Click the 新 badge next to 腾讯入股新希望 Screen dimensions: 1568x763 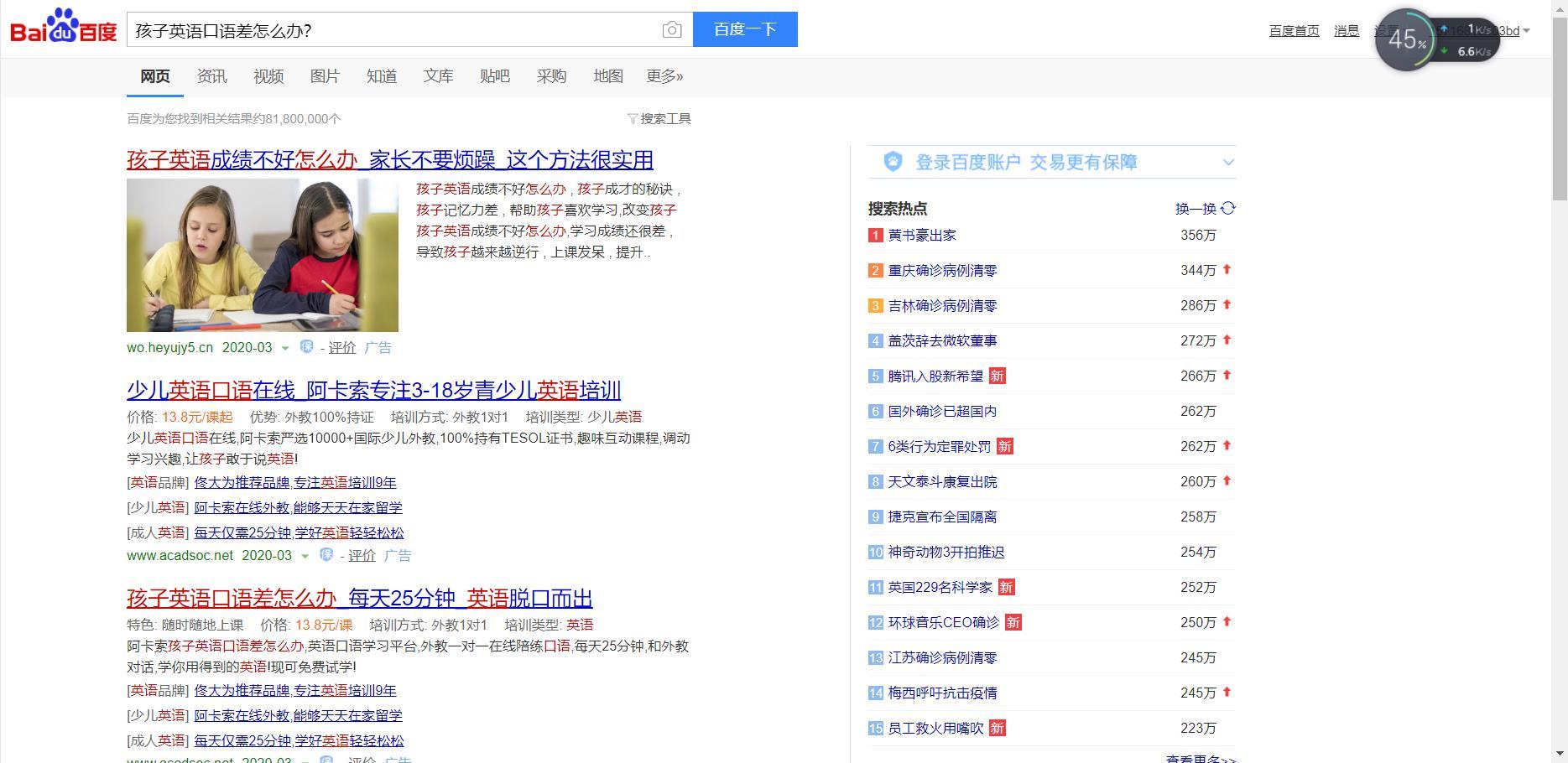click(998, 376)
